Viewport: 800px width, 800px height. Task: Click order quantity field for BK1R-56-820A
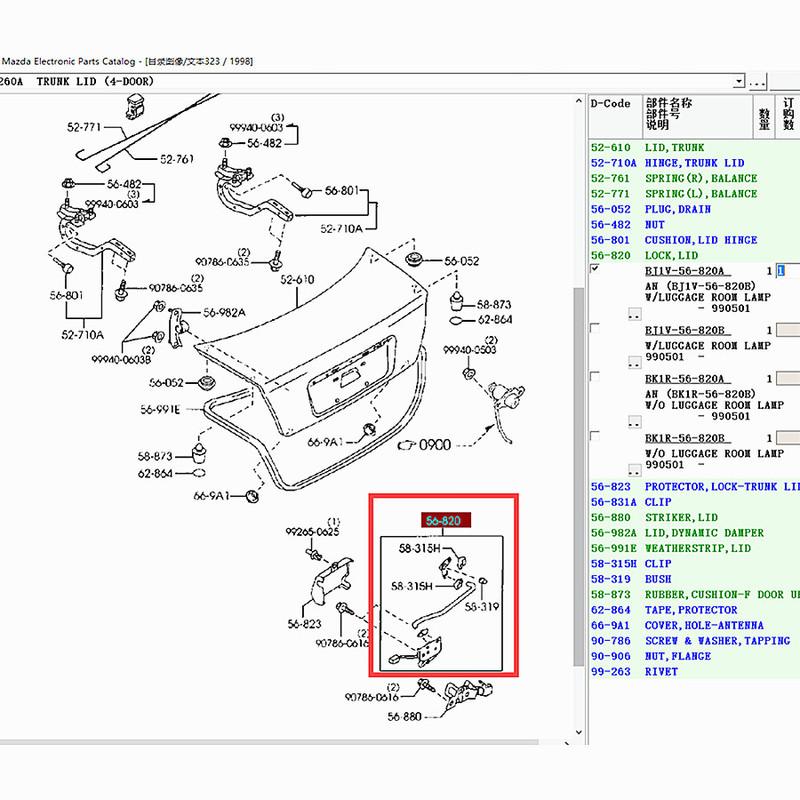(788, 379)
